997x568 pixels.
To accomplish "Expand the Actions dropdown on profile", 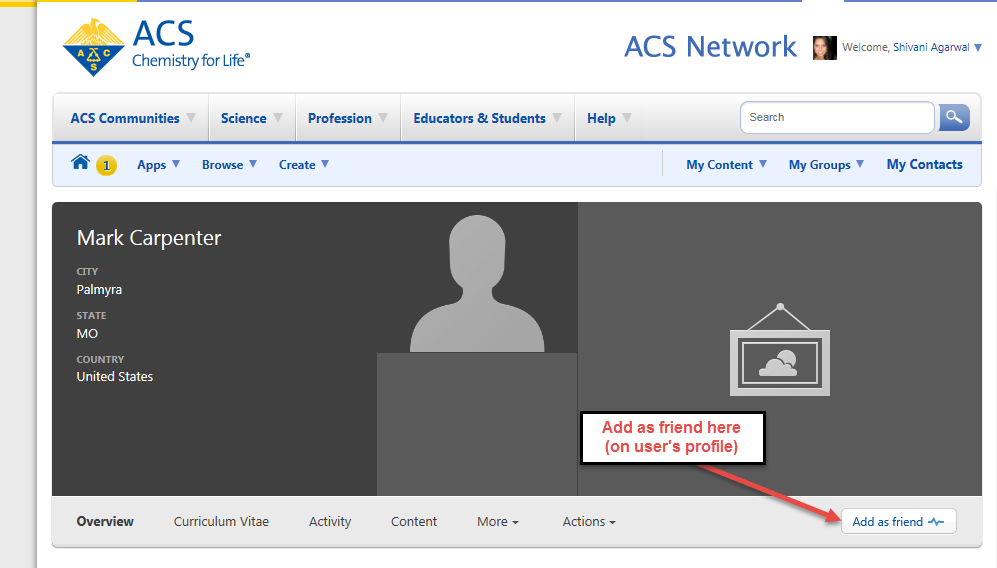I will (x=588, y=521).
